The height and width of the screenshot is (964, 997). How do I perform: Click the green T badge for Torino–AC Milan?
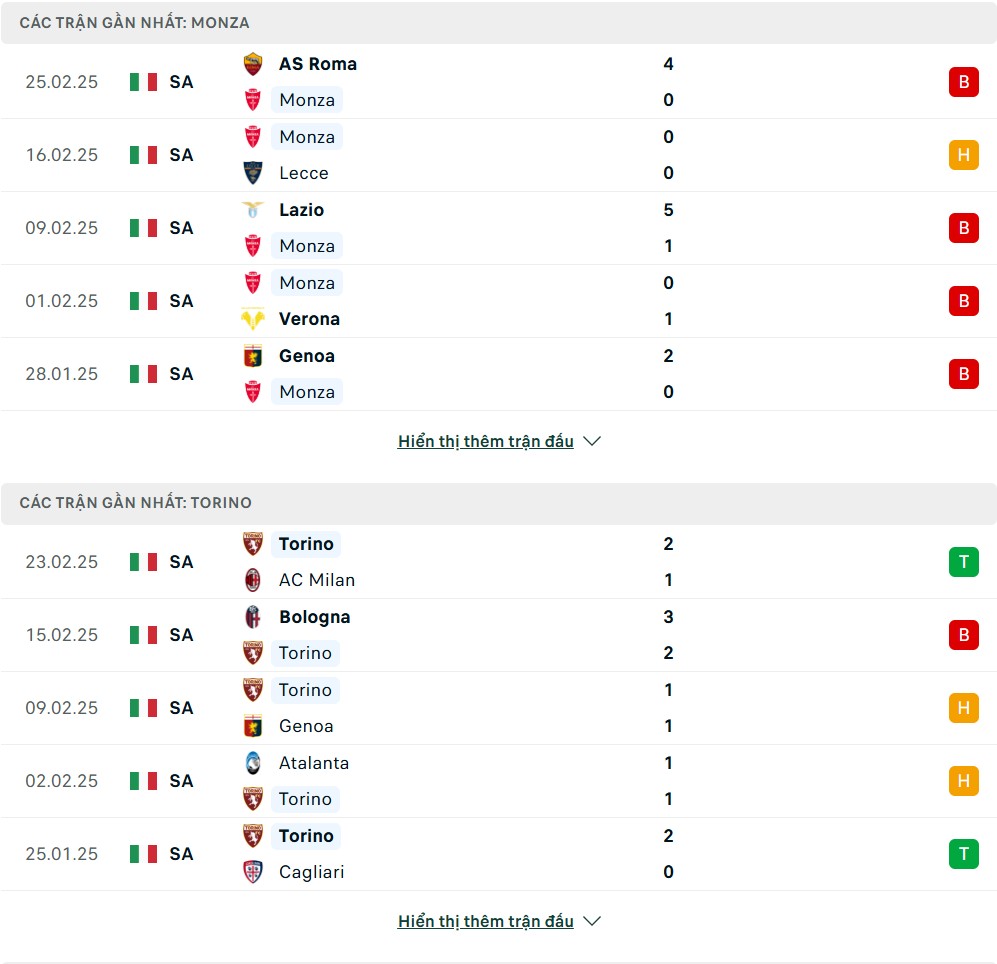pyautogui.click(x=963, y=562)
